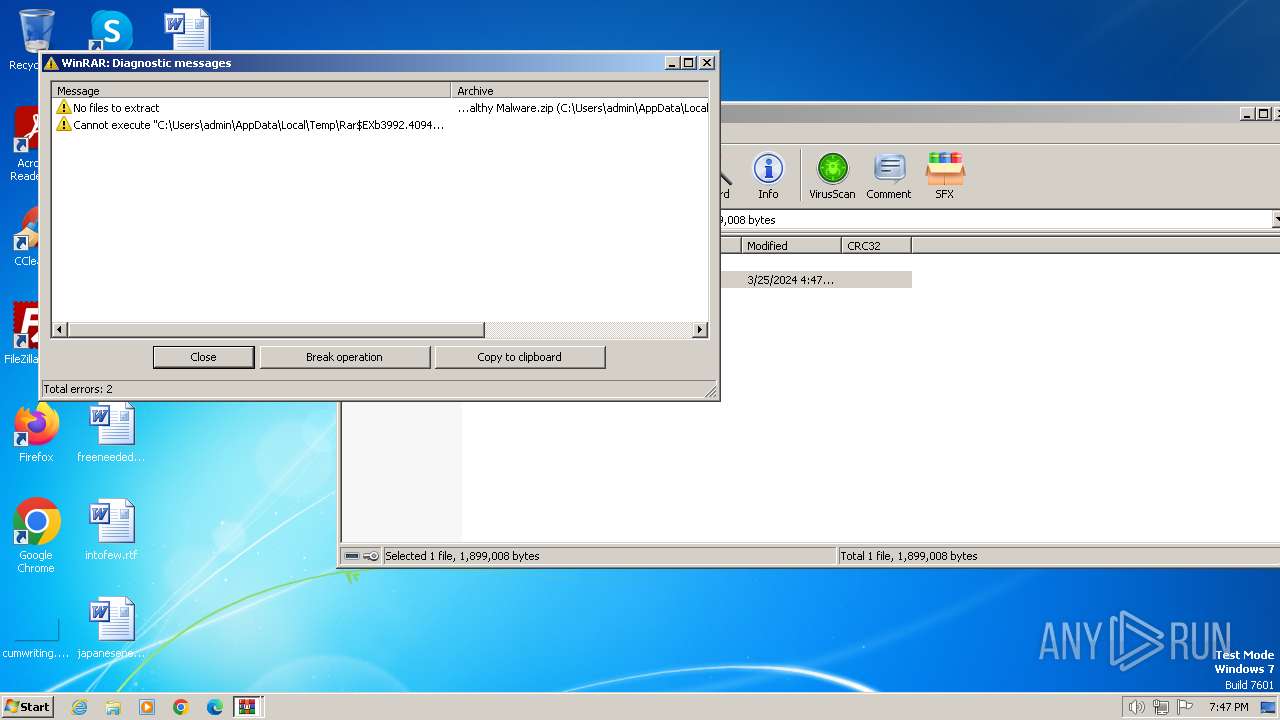Open Chrome from the taskbar

181,707
